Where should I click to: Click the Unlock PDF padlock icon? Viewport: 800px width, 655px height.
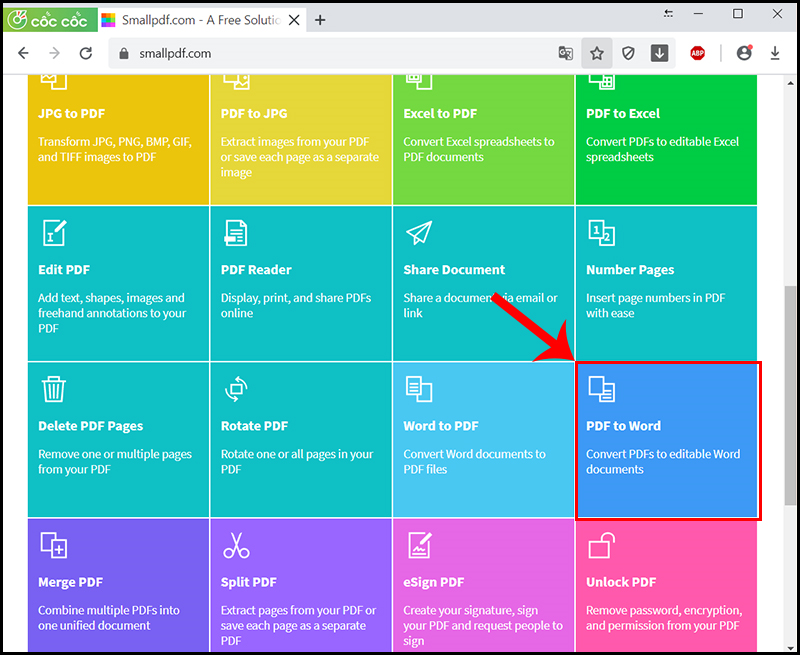tap(601, 546)
